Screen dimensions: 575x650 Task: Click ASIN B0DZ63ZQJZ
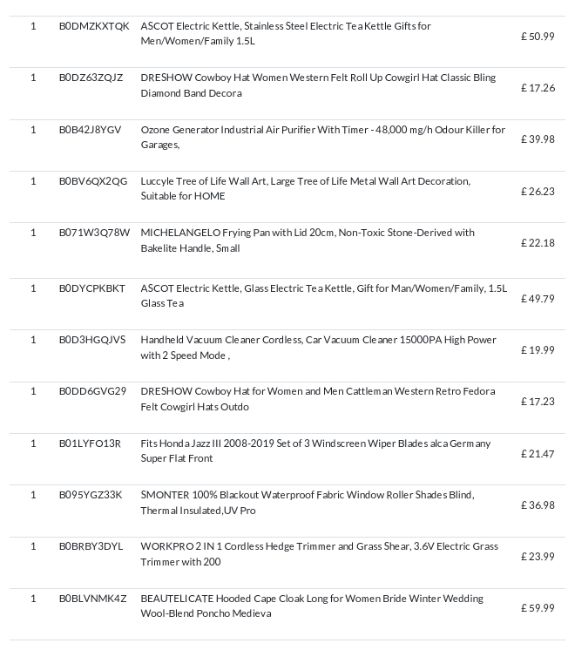tap(91, 78)
